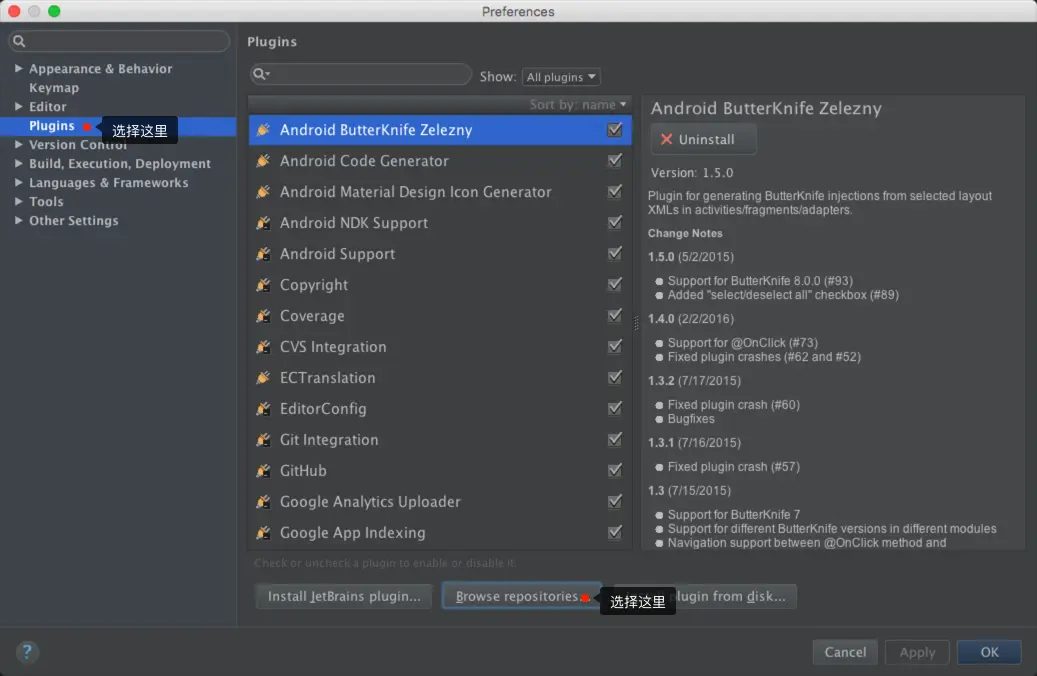
Task: Open the Show All plugins dropdown
Action: (x=561, y=77)
